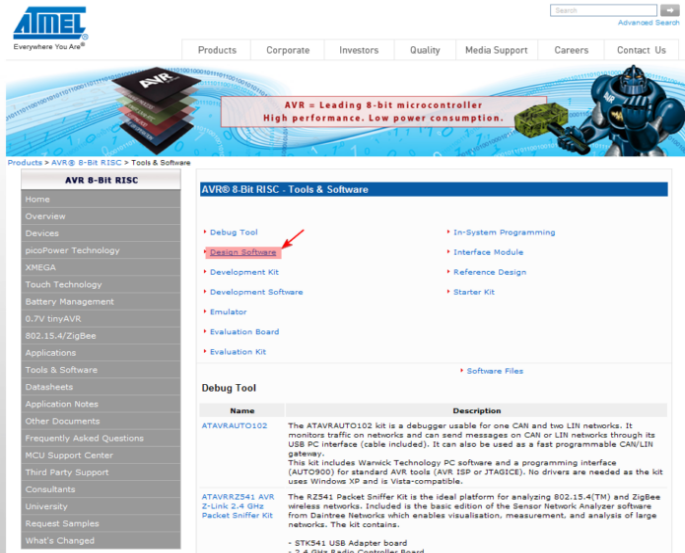
Task: Open picoPower Technology sidebar item
Action: click(100, 250)
